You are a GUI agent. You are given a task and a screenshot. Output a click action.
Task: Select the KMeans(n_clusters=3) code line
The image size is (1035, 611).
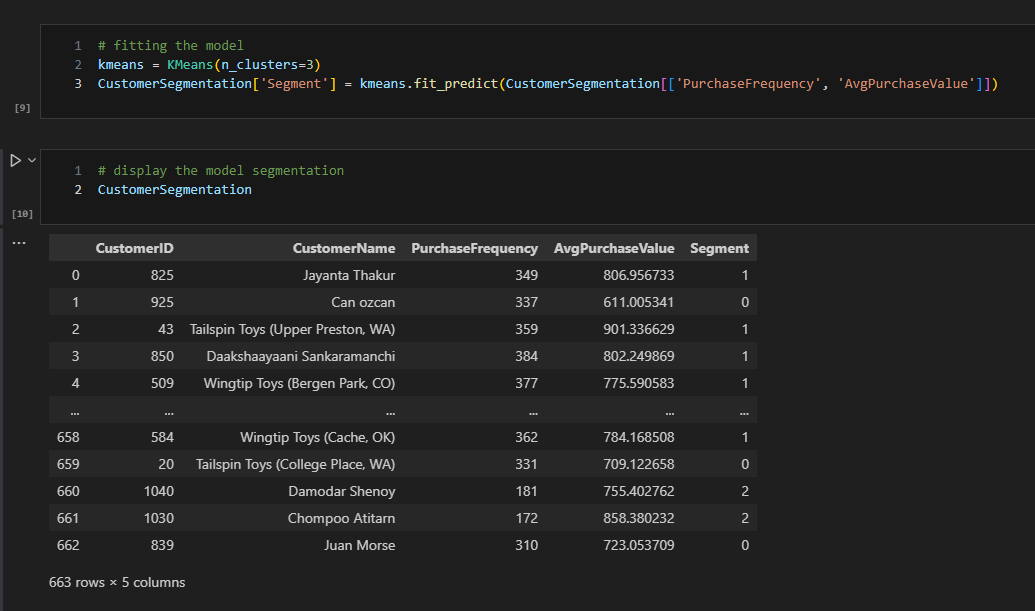click(x=209, y=65)
